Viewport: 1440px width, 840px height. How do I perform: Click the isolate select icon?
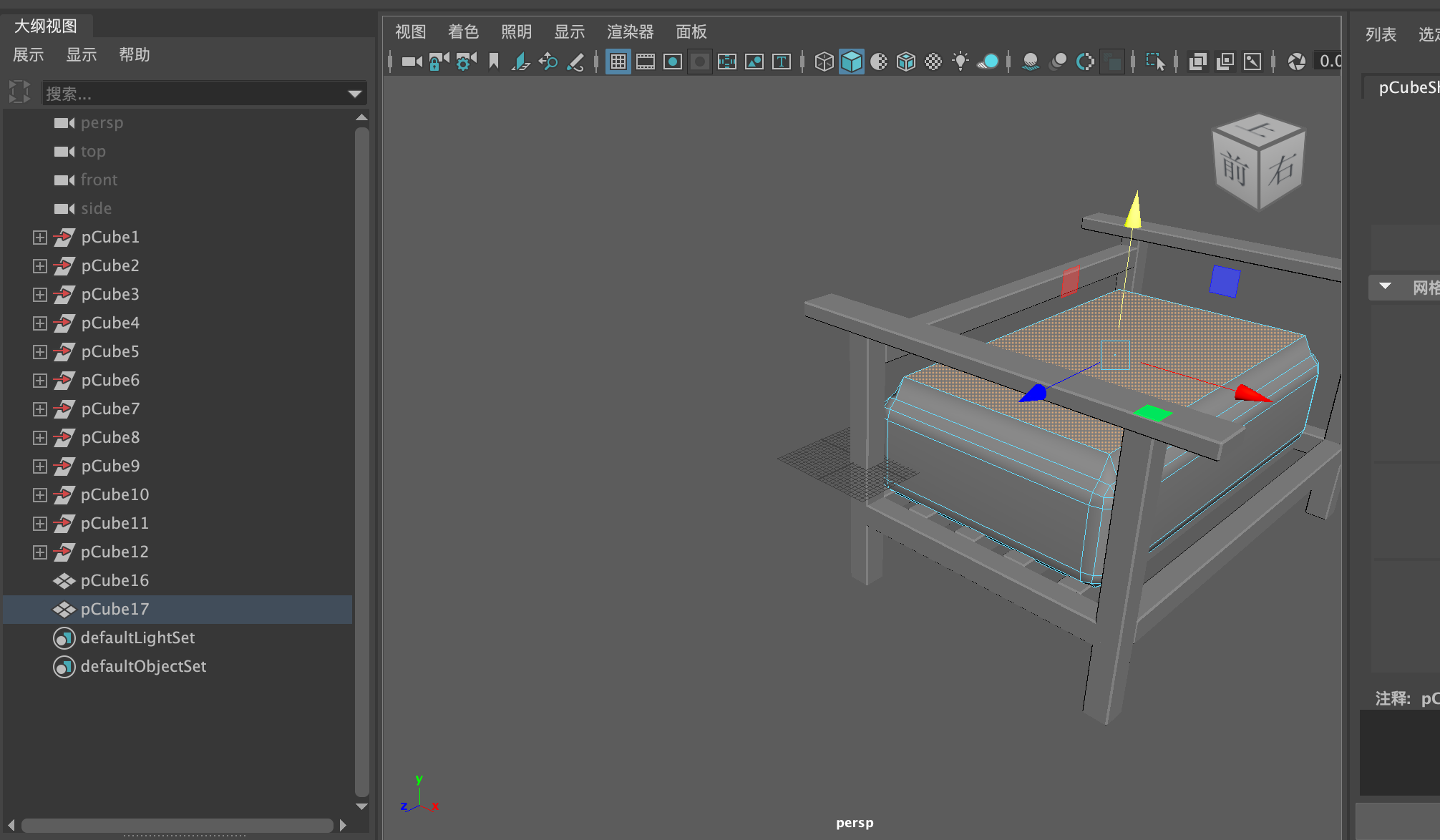[x=1154, y=62]
